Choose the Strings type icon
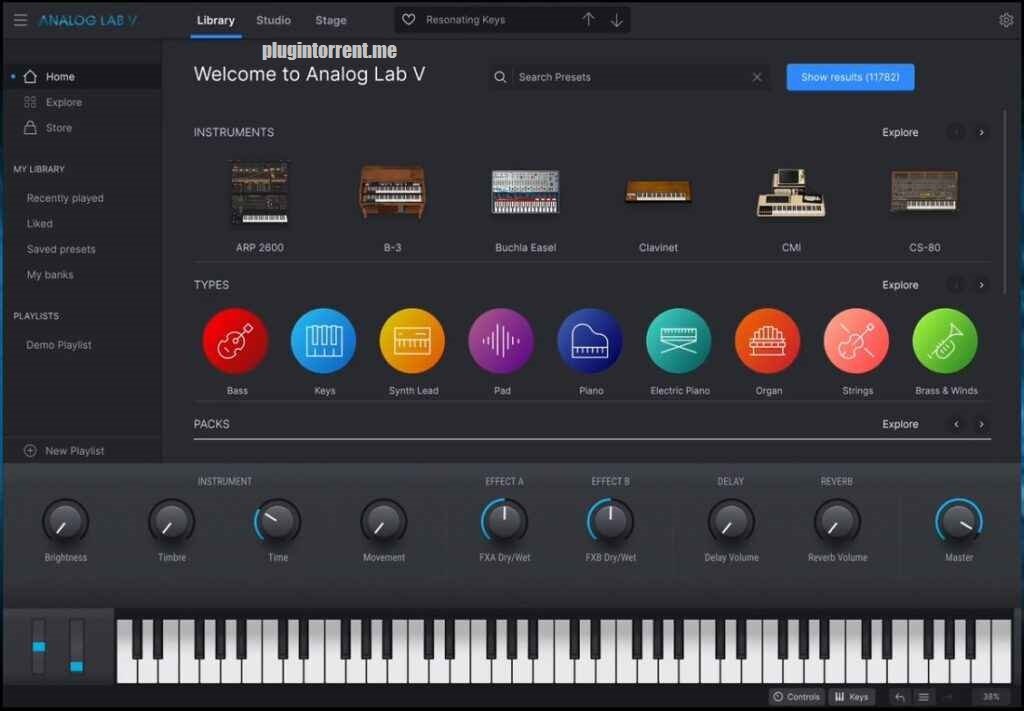 857,341
